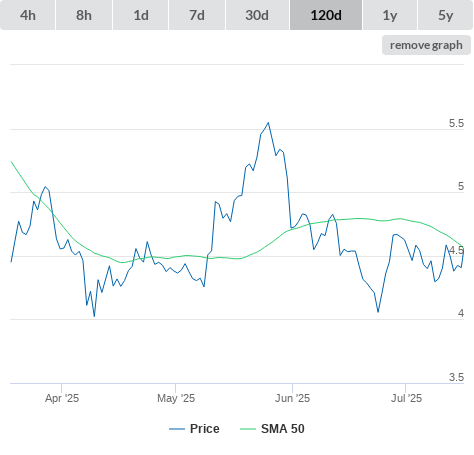Show the 1d chart range
This screenshot has height=455, width=474.
click(x=141, y=15)
